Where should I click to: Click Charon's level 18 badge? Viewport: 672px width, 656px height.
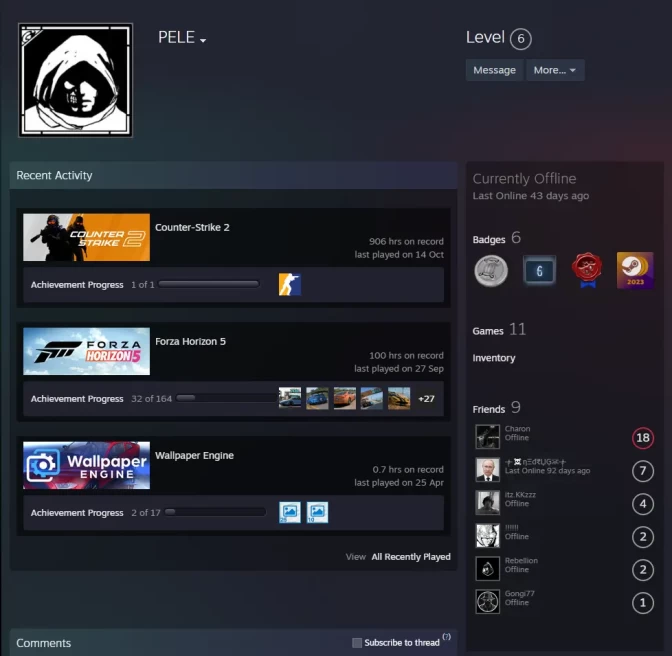point(643,438)
